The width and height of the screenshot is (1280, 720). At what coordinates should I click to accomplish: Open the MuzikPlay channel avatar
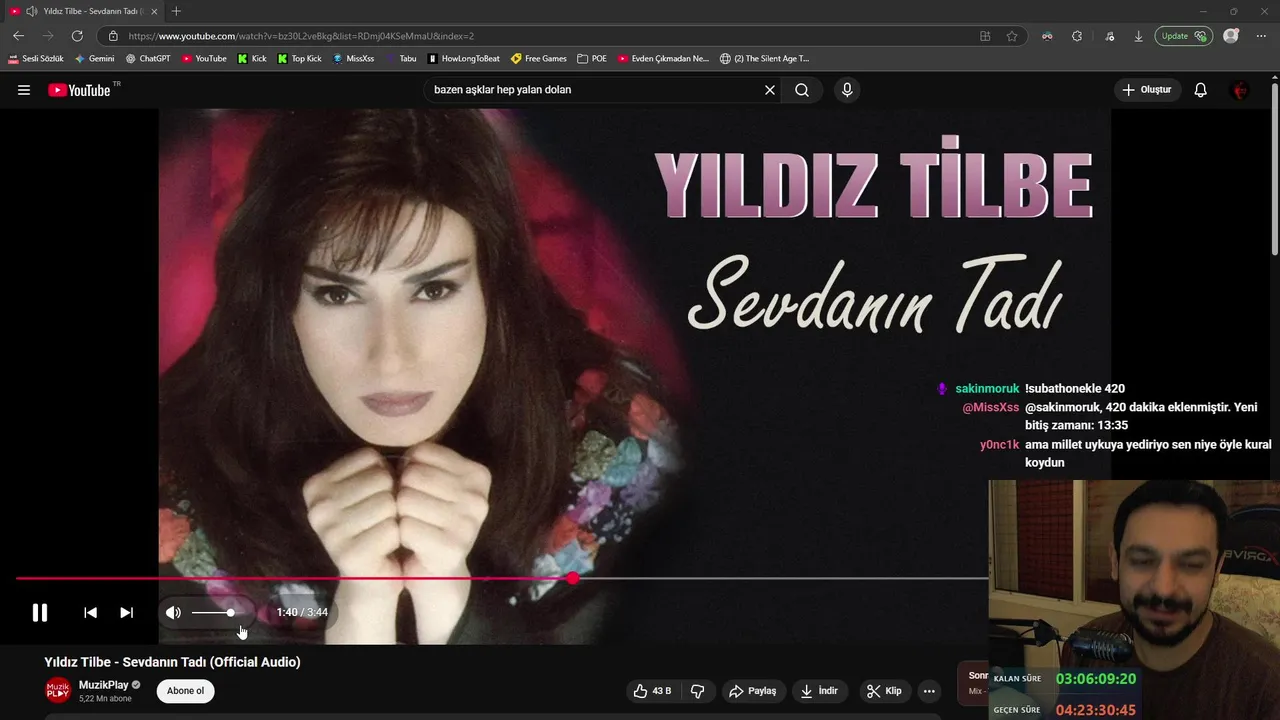[58, 691]
